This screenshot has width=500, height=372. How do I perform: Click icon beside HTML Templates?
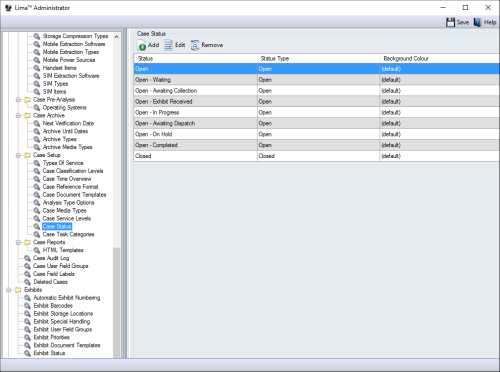[x=37, y=250]
